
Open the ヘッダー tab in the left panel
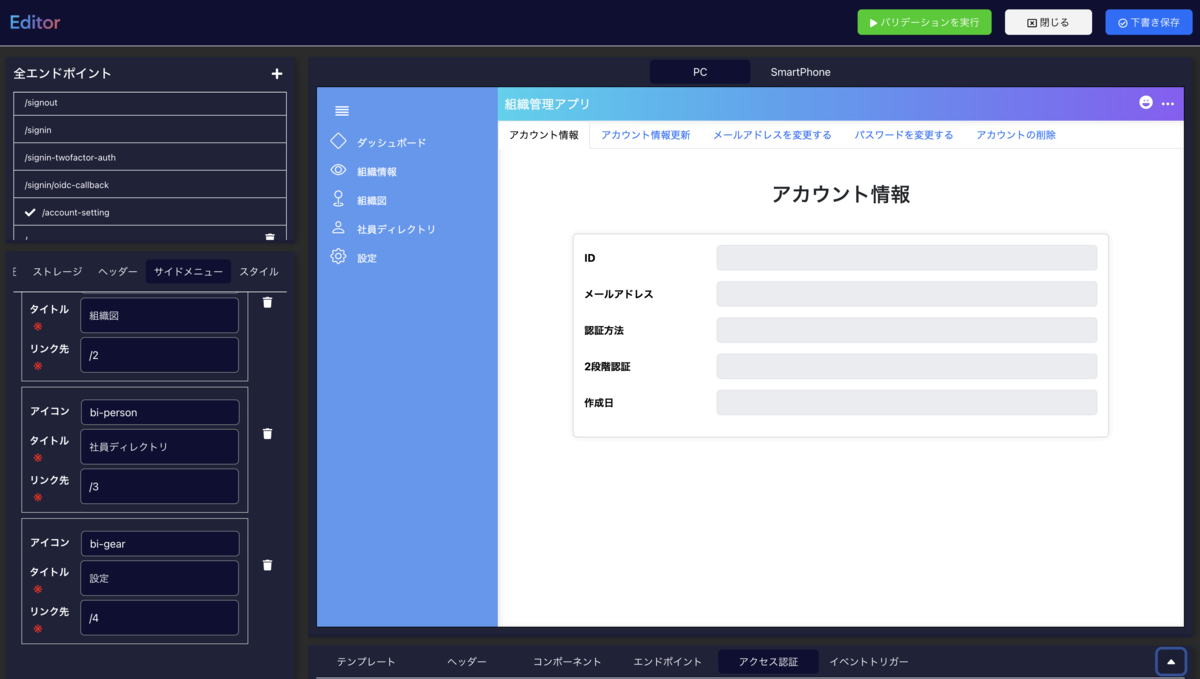[x=118, y=272]
